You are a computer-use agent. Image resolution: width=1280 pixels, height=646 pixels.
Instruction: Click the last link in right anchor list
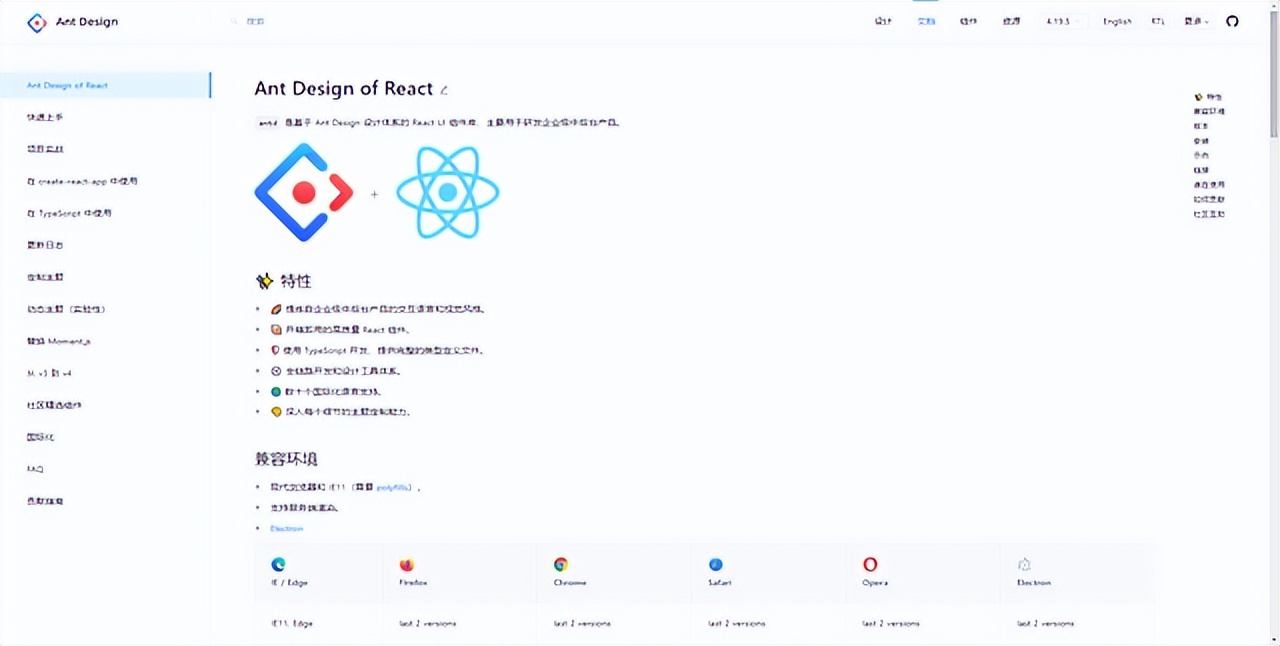tap(1209, 214)
